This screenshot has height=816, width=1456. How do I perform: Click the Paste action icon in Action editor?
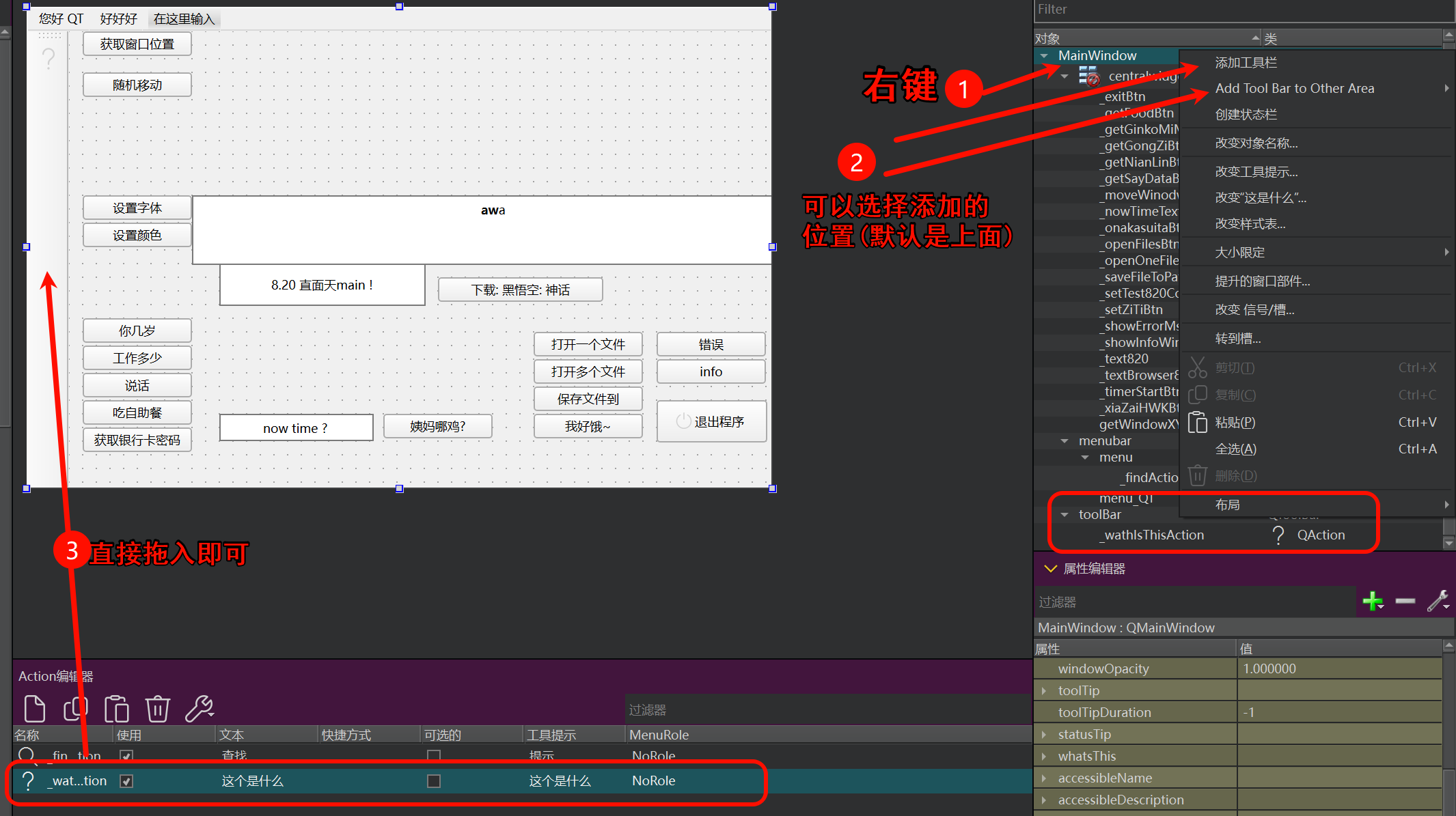click(x=117, y=708)
